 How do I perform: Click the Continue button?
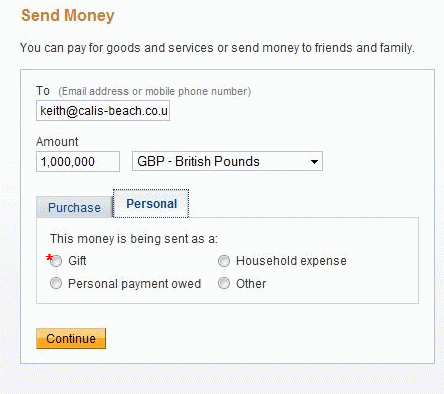(71, 338)
